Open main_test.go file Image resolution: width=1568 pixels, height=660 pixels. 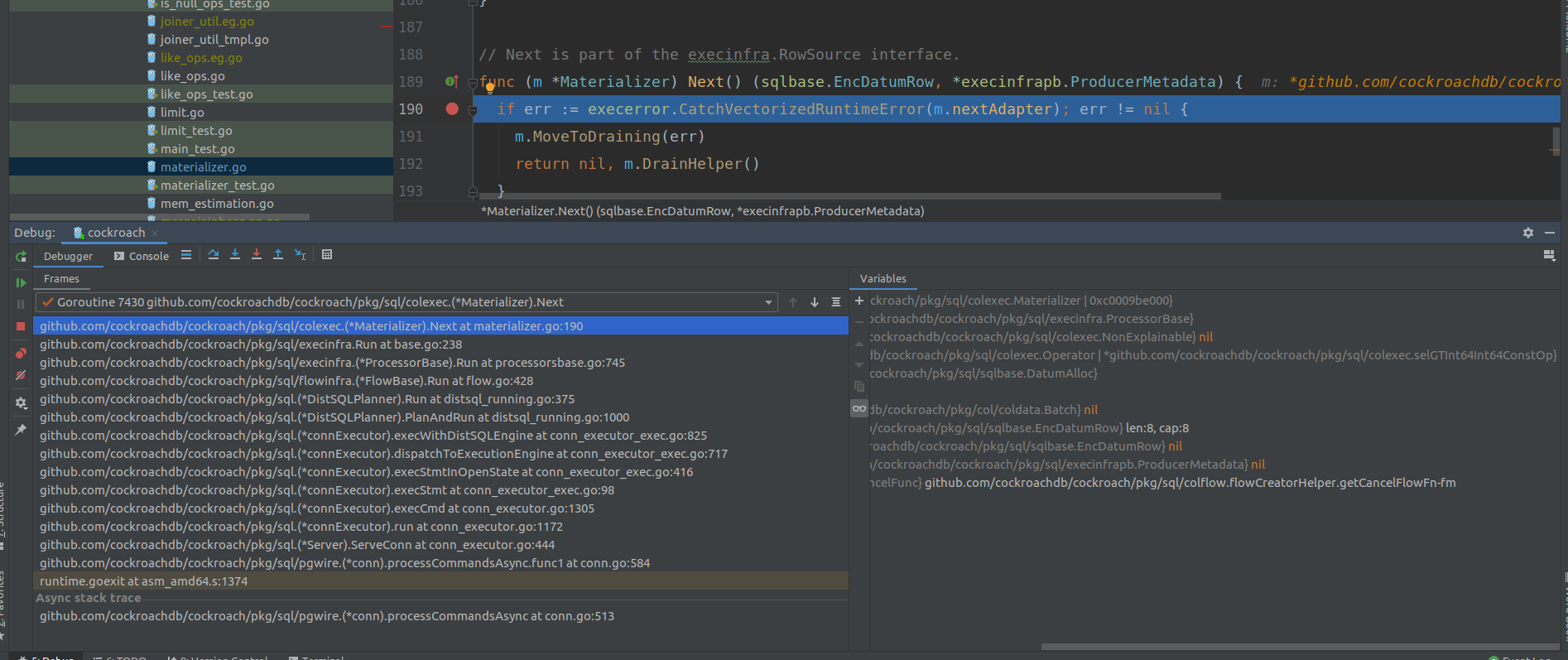coord(197,149)
